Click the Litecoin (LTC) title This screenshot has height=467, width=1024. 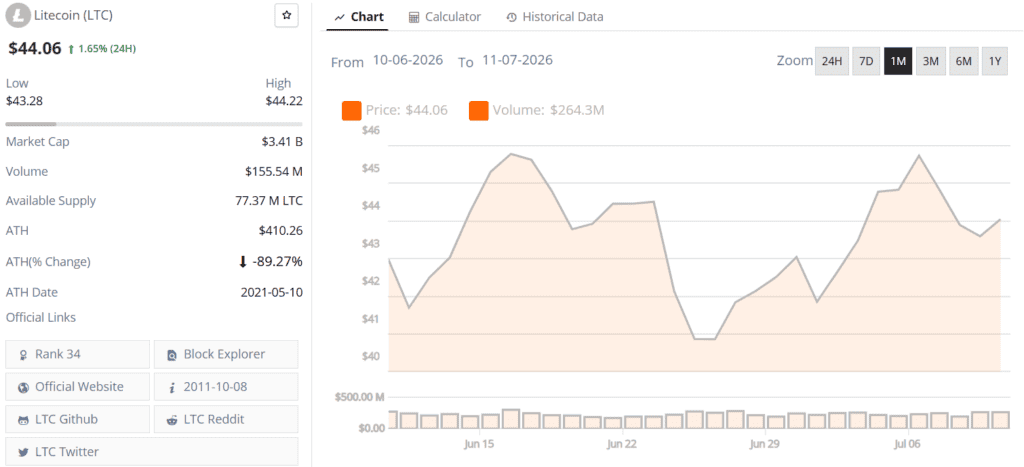click(73, 16)
